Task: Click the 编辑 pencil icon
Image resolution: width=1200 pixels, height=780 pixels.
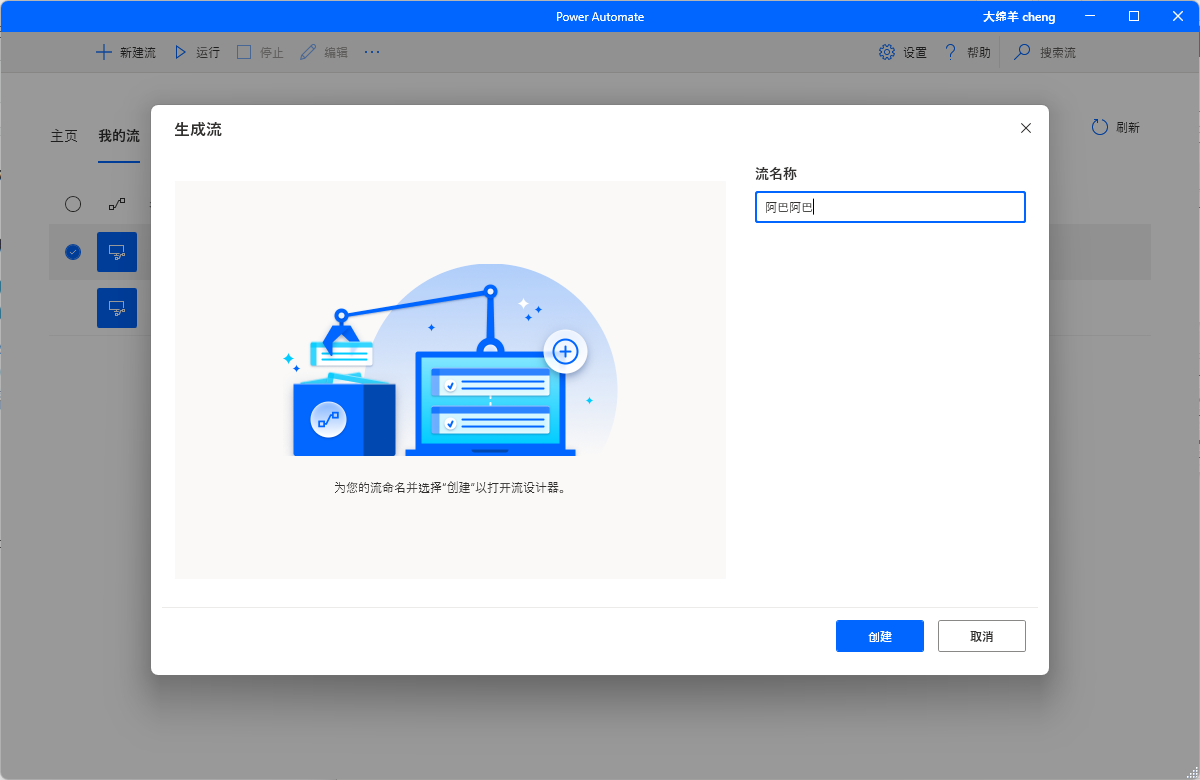Action: [x=307, y=52]
